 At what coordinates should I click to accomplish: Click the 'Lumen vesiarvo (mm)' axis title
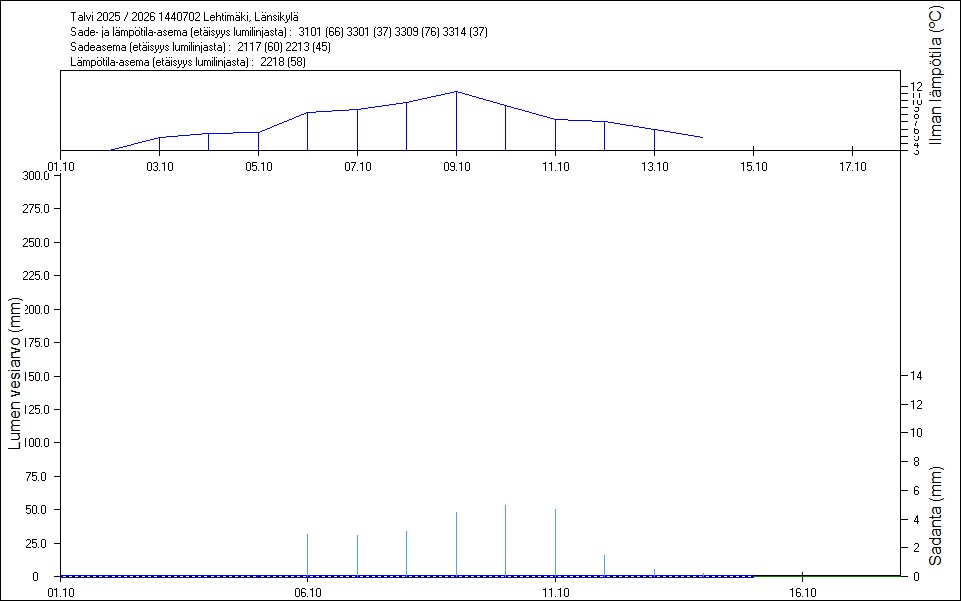point(15,373)
